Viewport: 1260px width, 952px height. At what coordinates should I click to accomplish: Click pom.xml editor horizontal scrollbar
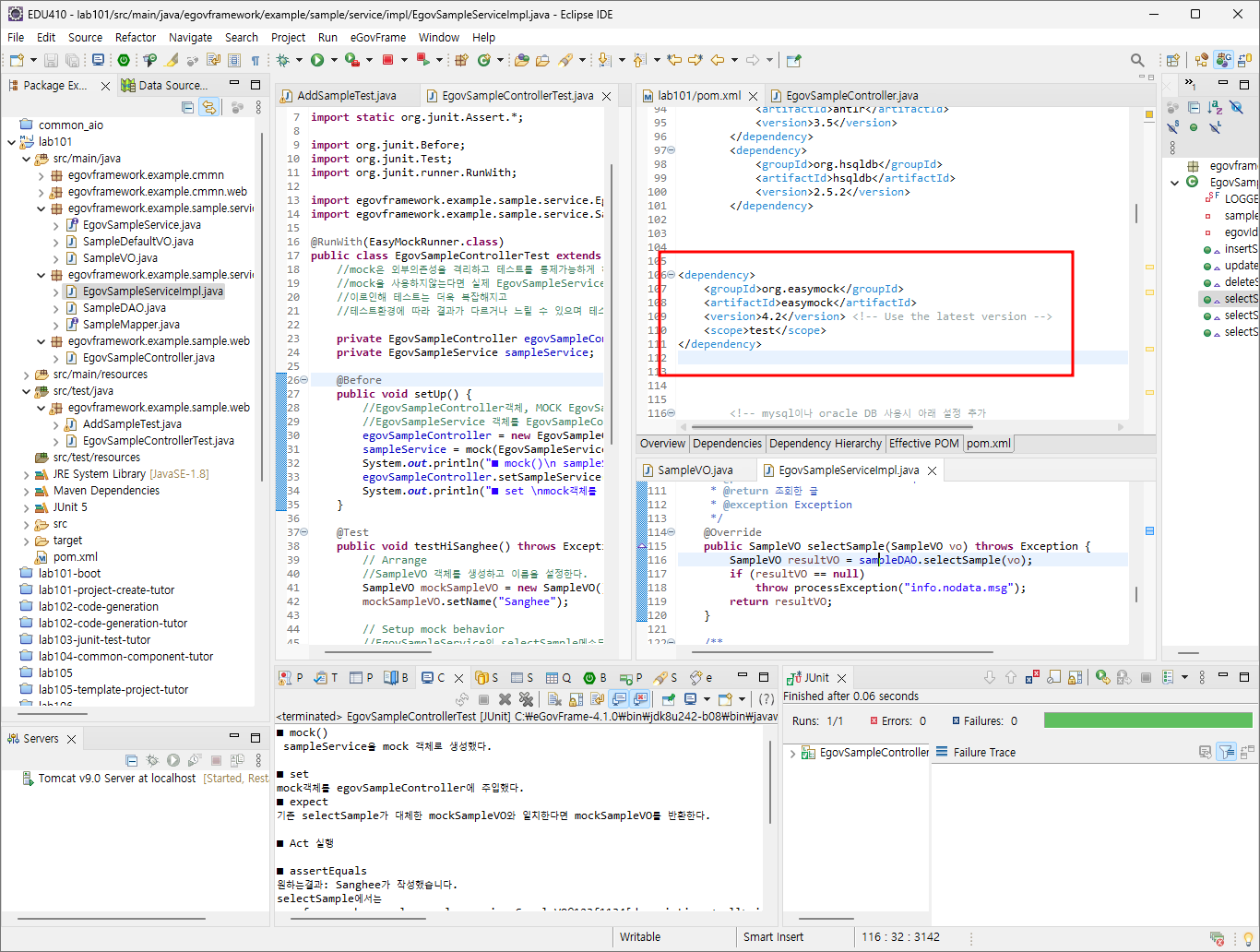(x=830, y=427)
